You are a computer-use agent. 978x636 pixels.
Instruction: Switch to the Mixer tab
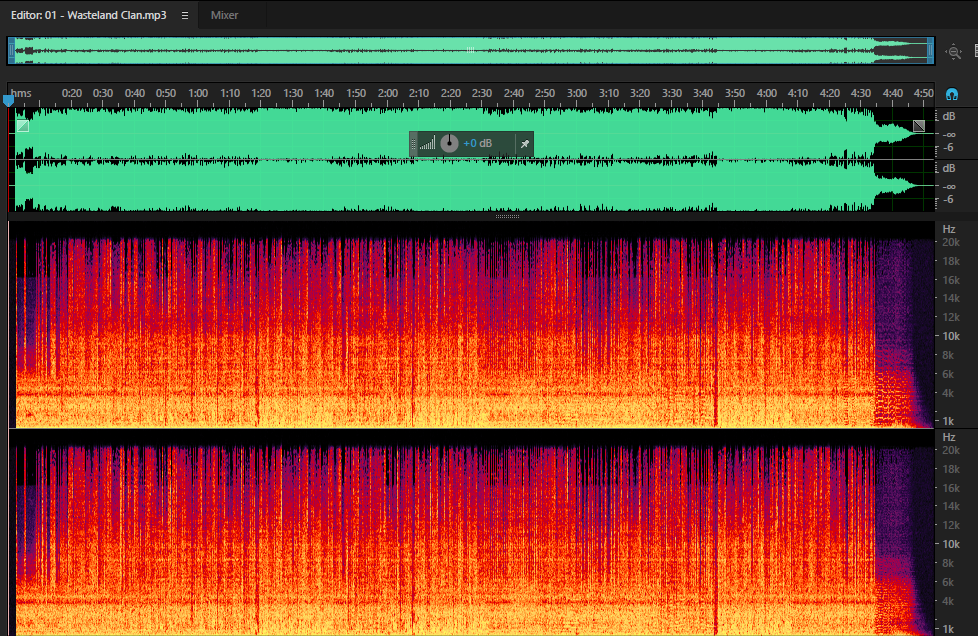click(x=224, y=15)
